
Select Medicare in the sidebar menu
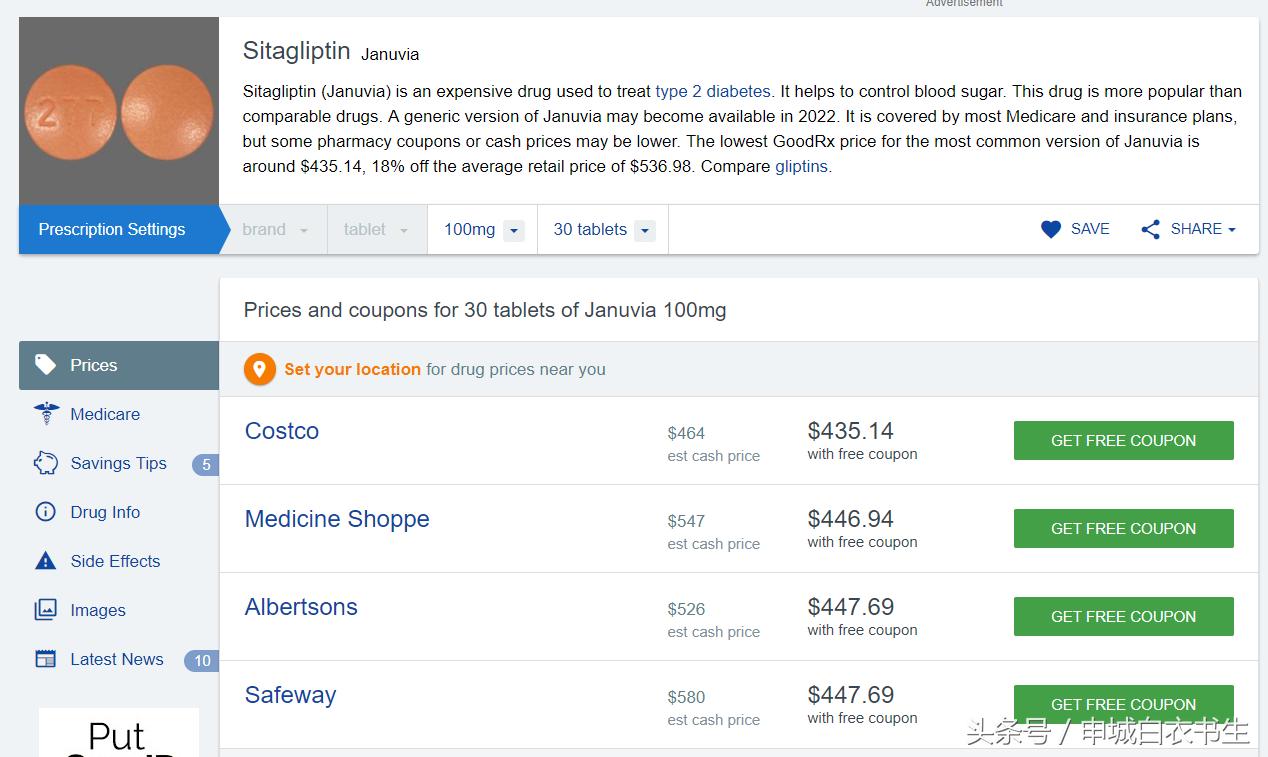[x=105, y=414]
